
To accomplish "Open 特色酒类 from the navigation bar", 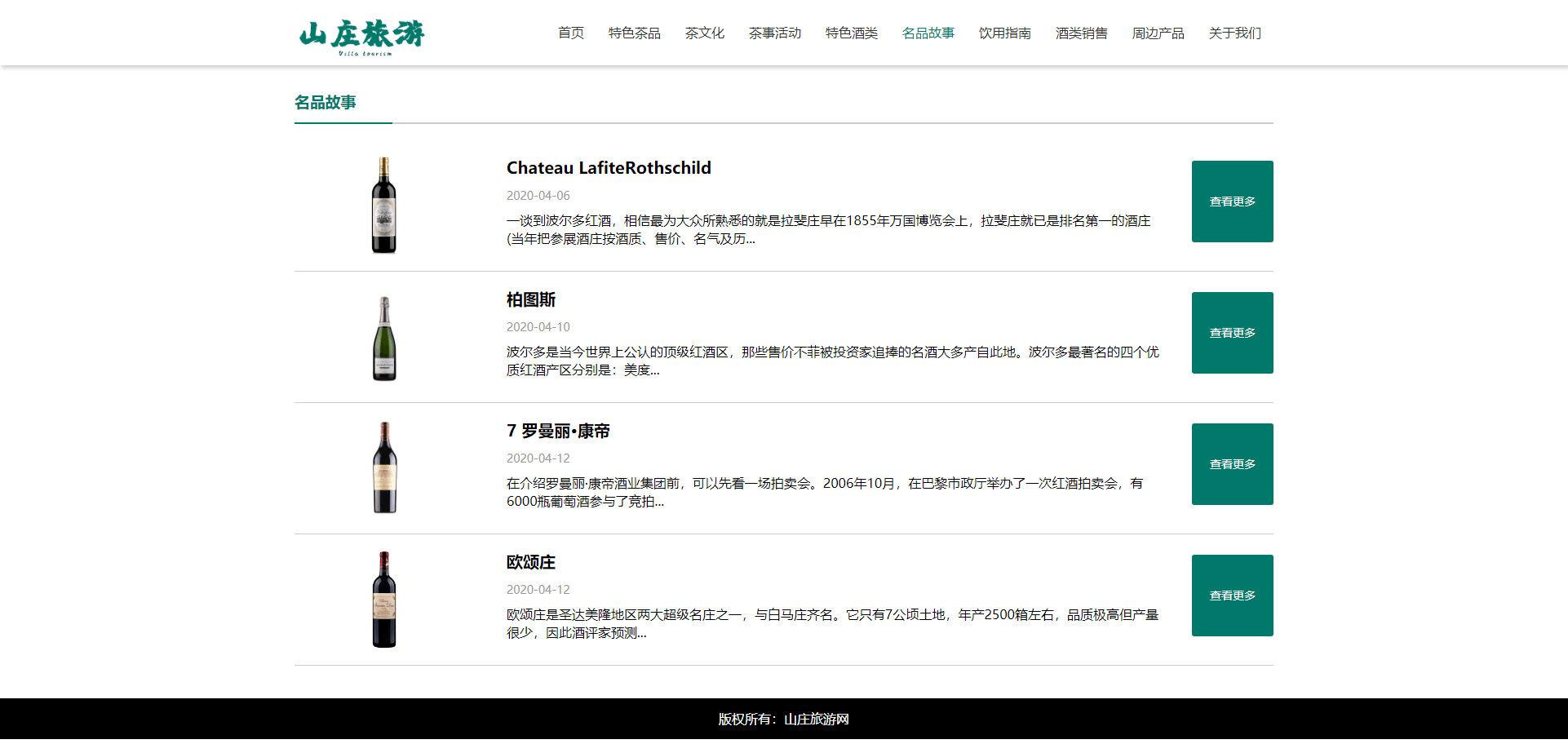I will (x=852, y=33).
